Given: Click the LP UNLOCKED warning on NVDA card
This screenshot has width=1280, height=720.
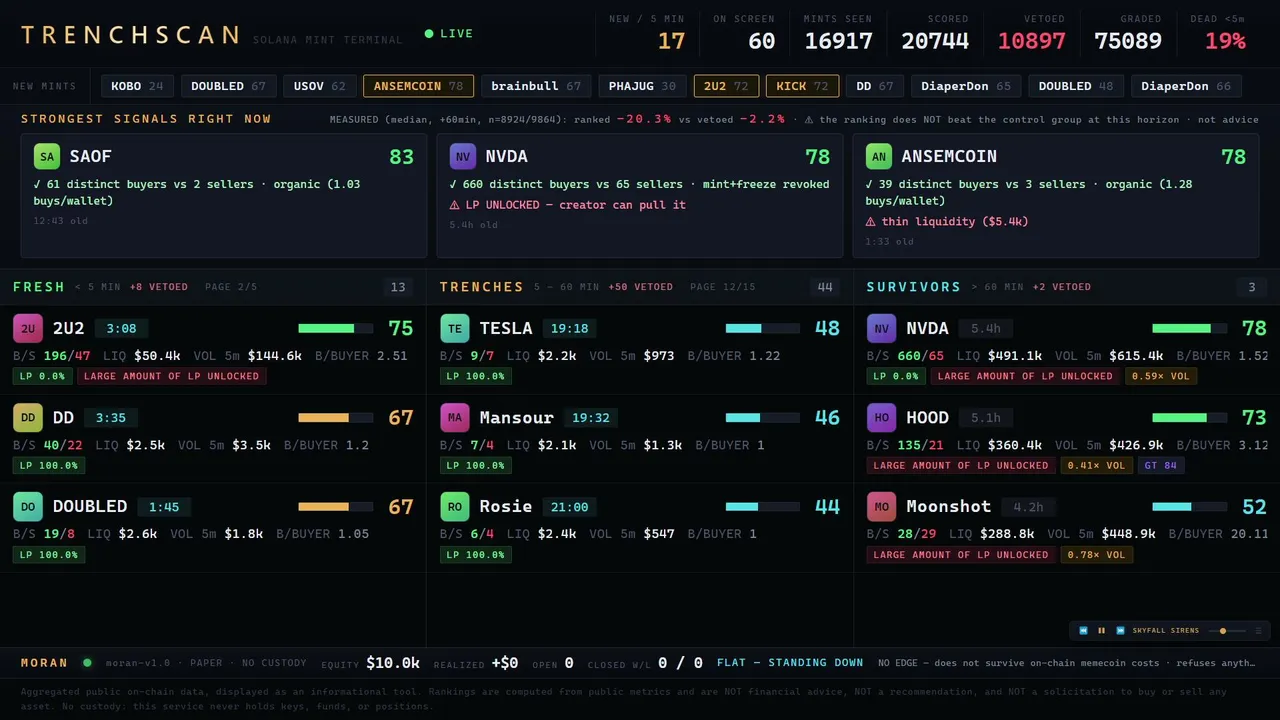Looking at the screenshot, I should pos(567,205).
